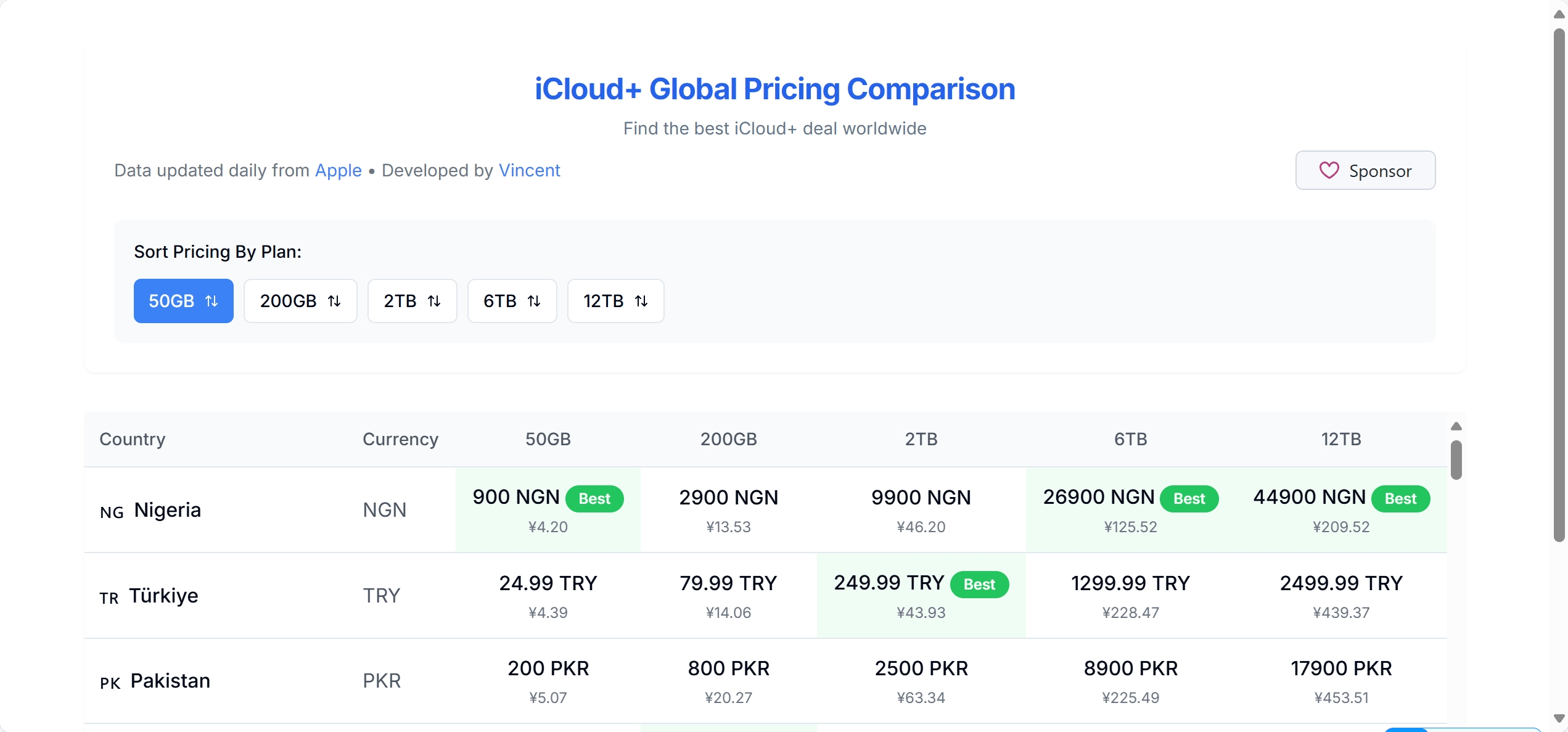Screen dimensions: 1568x732
Task: Click the 26900 NGN price
Action: (x=1098, y=497)
